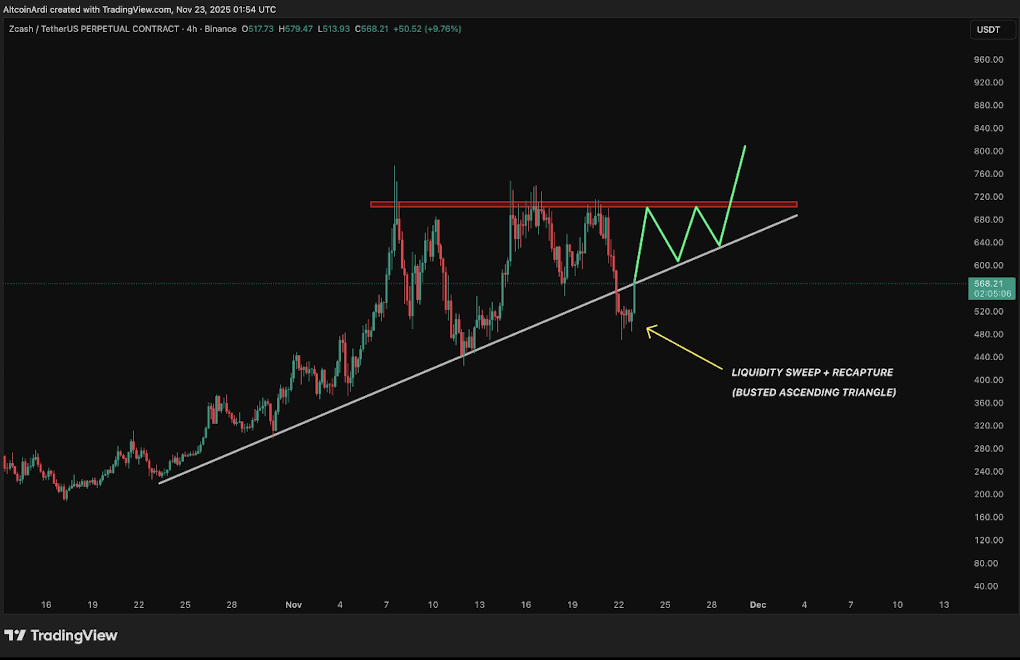Click the Nov label on time axis
The image size is (1020, 660).
pyautogui.click(x=293, y=605)
